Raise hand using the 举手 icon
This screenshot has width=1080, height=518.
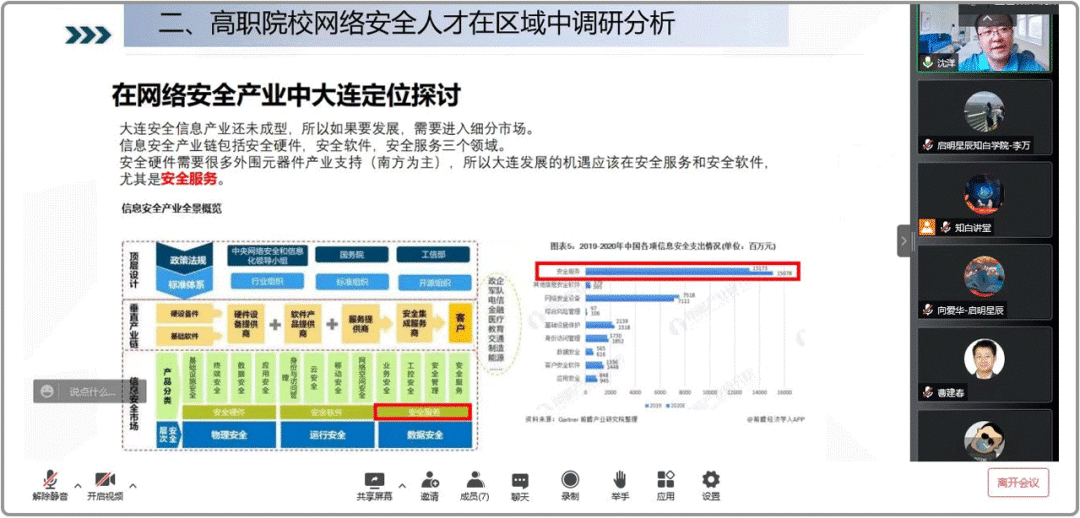pyautogui.click(x=620, y=483)
